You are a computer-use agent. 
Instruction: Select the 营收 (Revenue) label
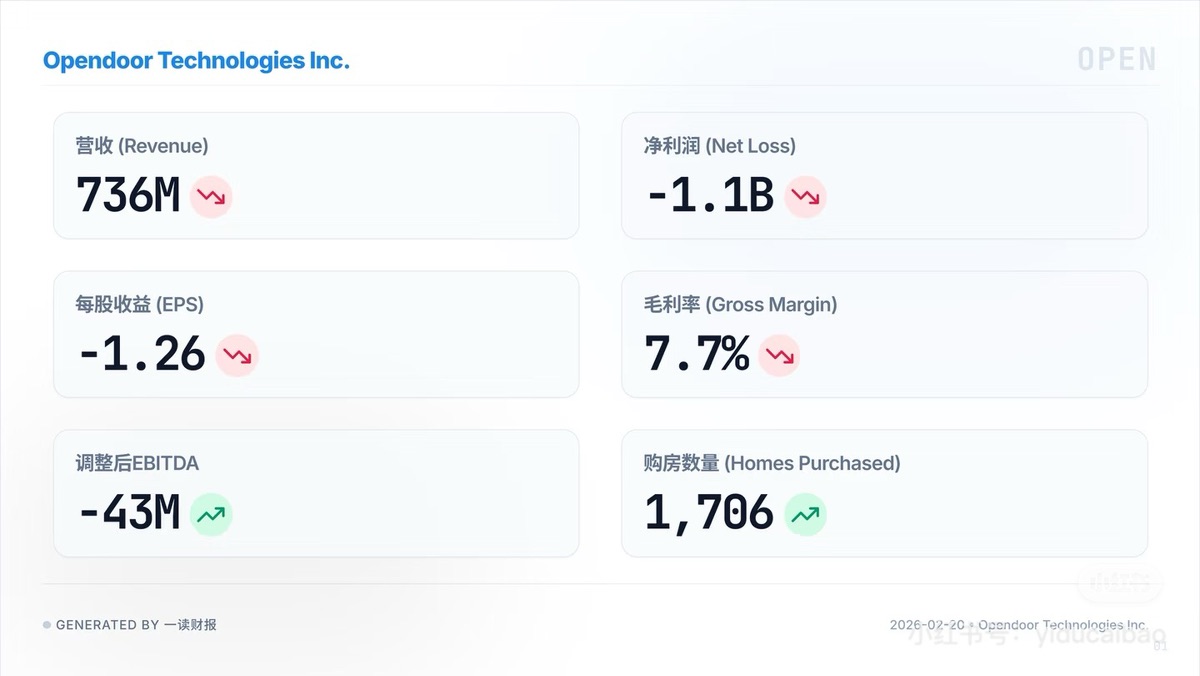pos(142,146)
